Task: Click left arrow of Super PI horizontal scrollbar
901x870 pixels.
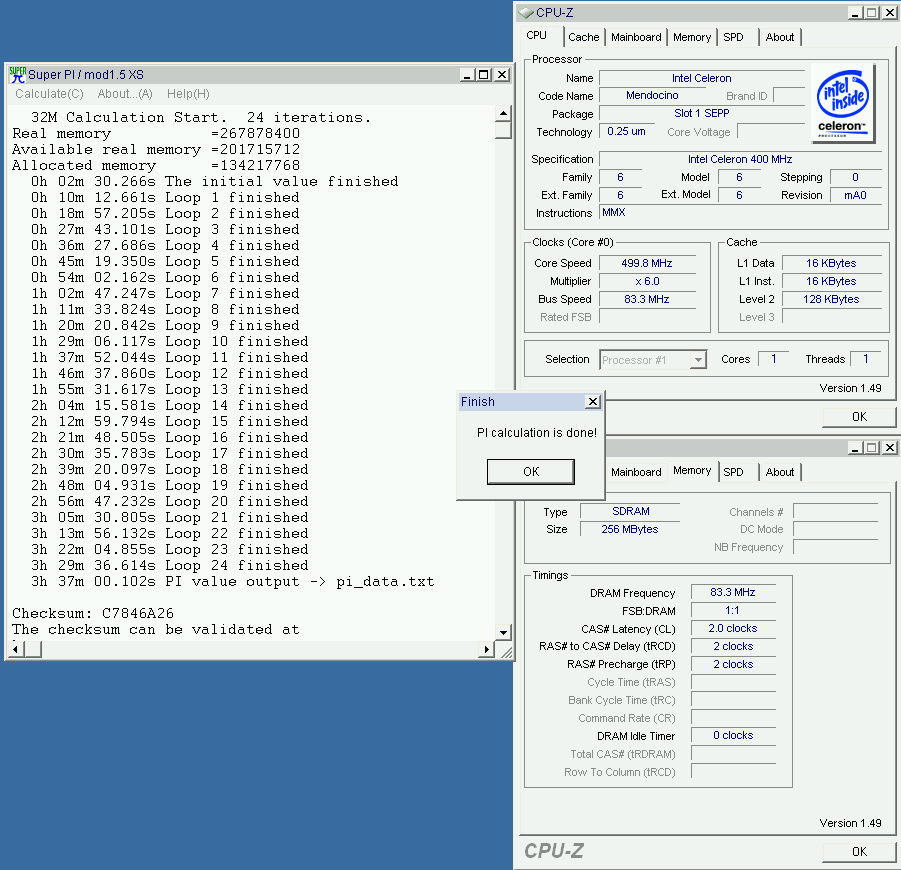Action: point(16,649)
